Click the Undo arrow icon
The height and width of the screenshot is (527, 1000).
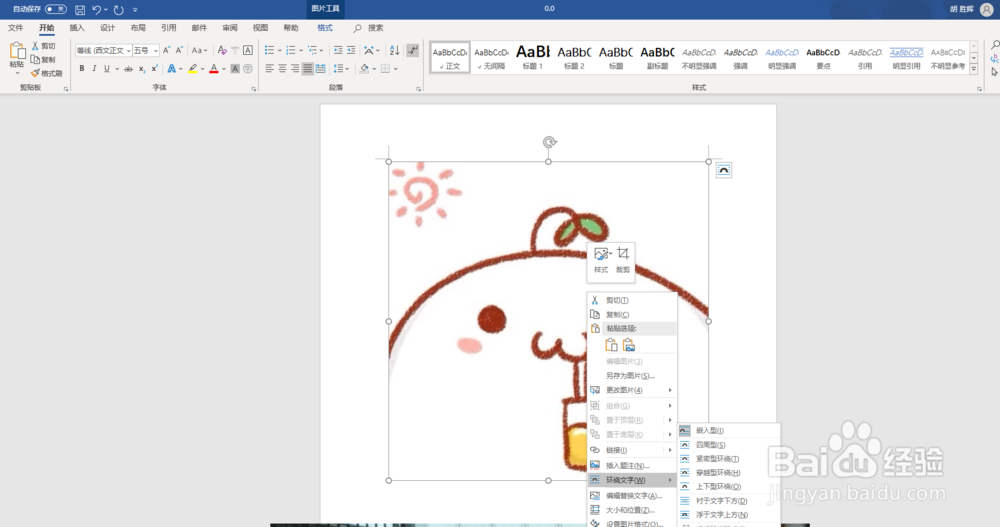pos(96,10)
